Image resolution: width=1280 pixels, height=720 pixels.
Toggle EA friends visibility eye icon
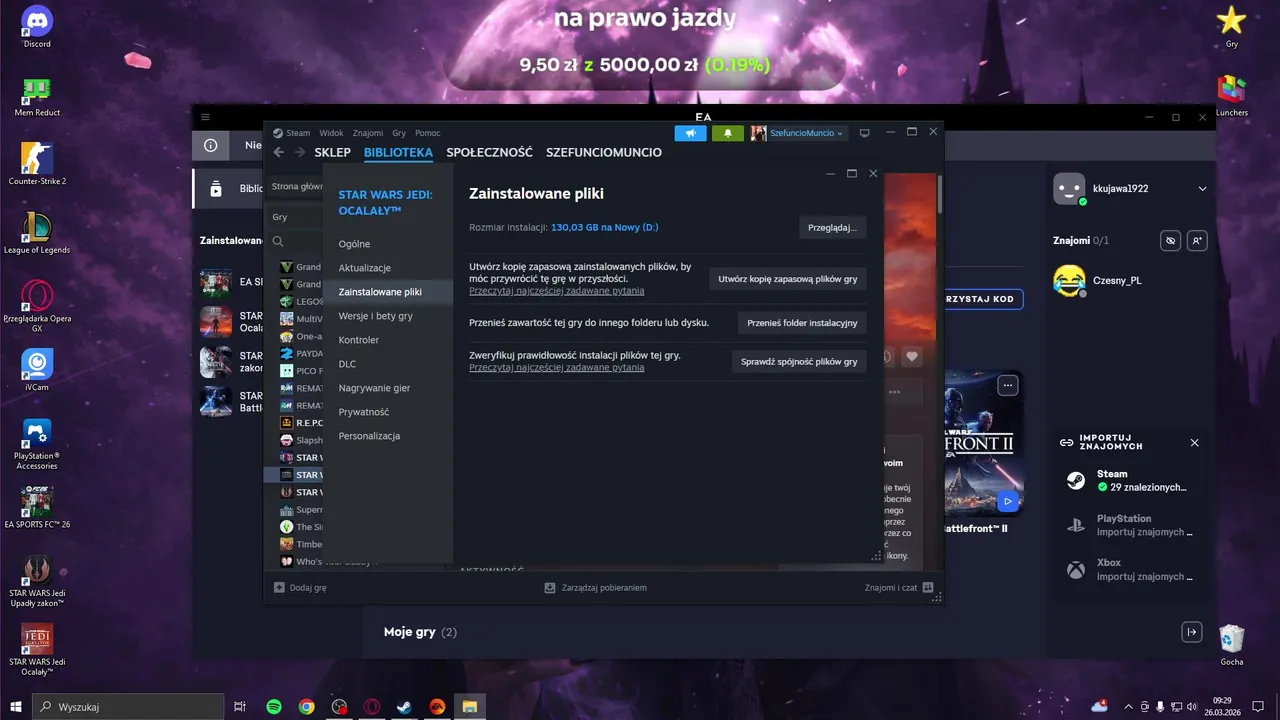pos(1172,241)
